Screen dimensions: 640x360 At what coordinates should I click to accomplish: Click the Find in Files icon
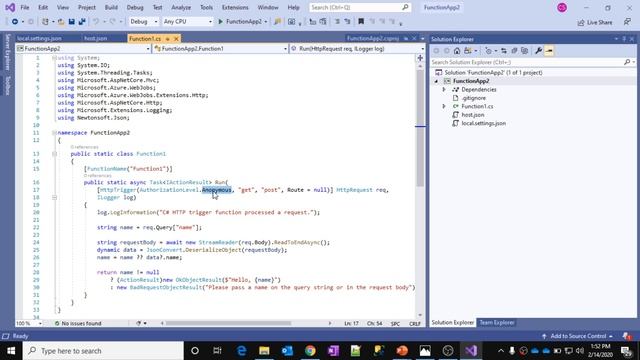tap(278, 22)
